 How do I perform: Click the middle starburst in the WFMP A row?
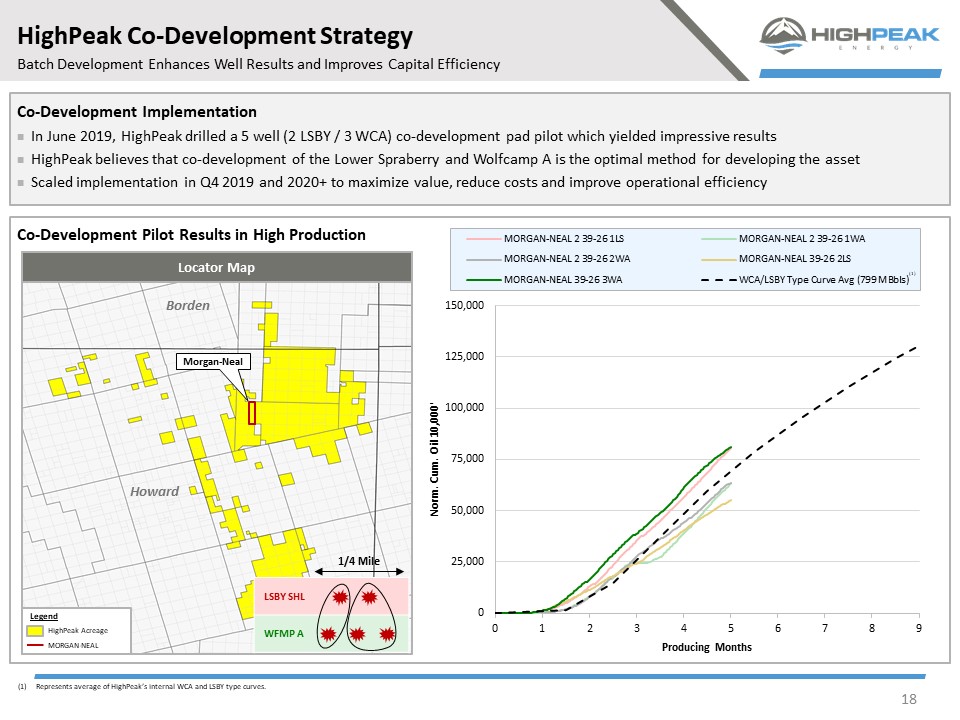click(358, 634)
